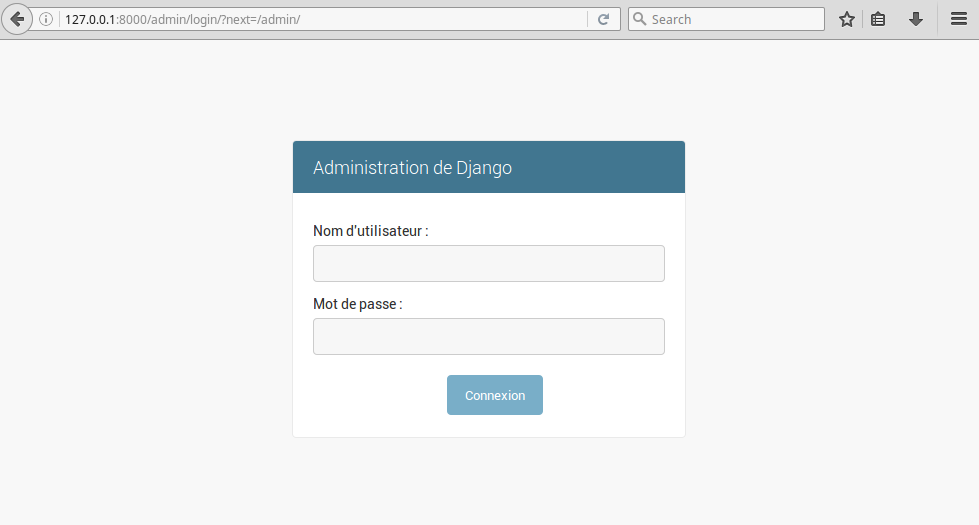Focus the Mot de passe input field
The image size is (979, 525).
pos(489,336)
